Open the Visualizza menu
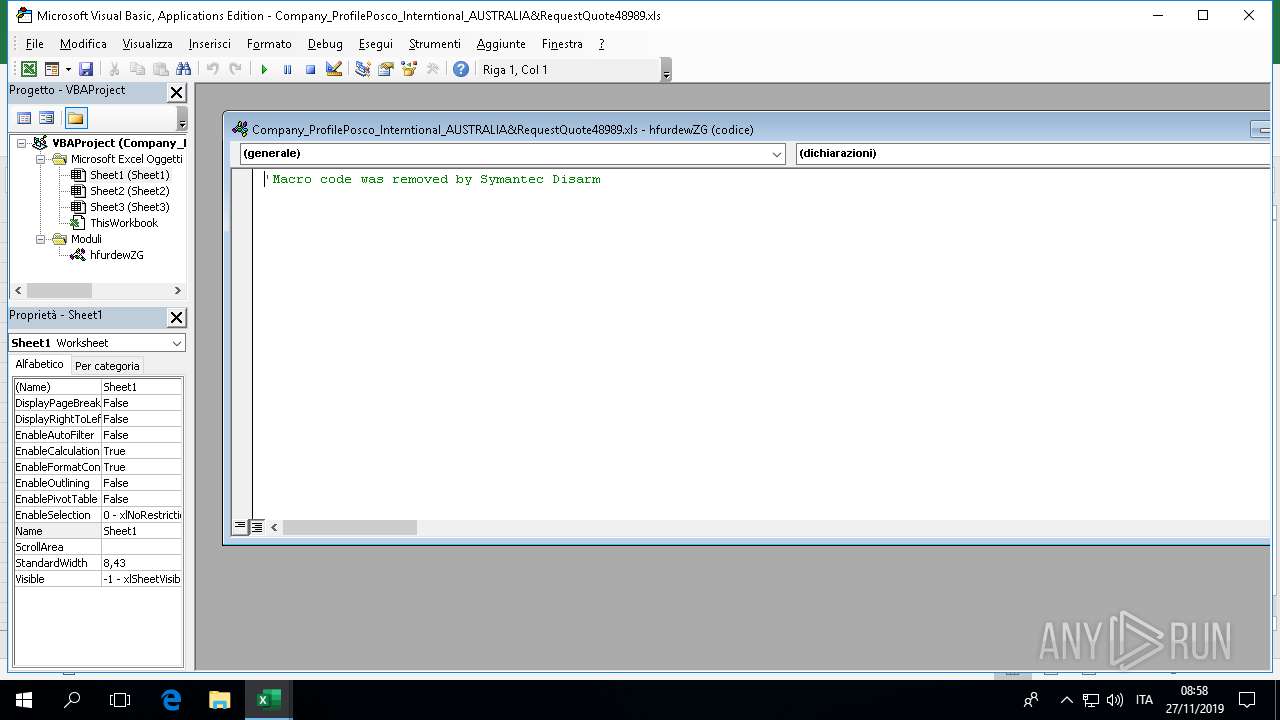1280x720 pixels. coord(147,44)
